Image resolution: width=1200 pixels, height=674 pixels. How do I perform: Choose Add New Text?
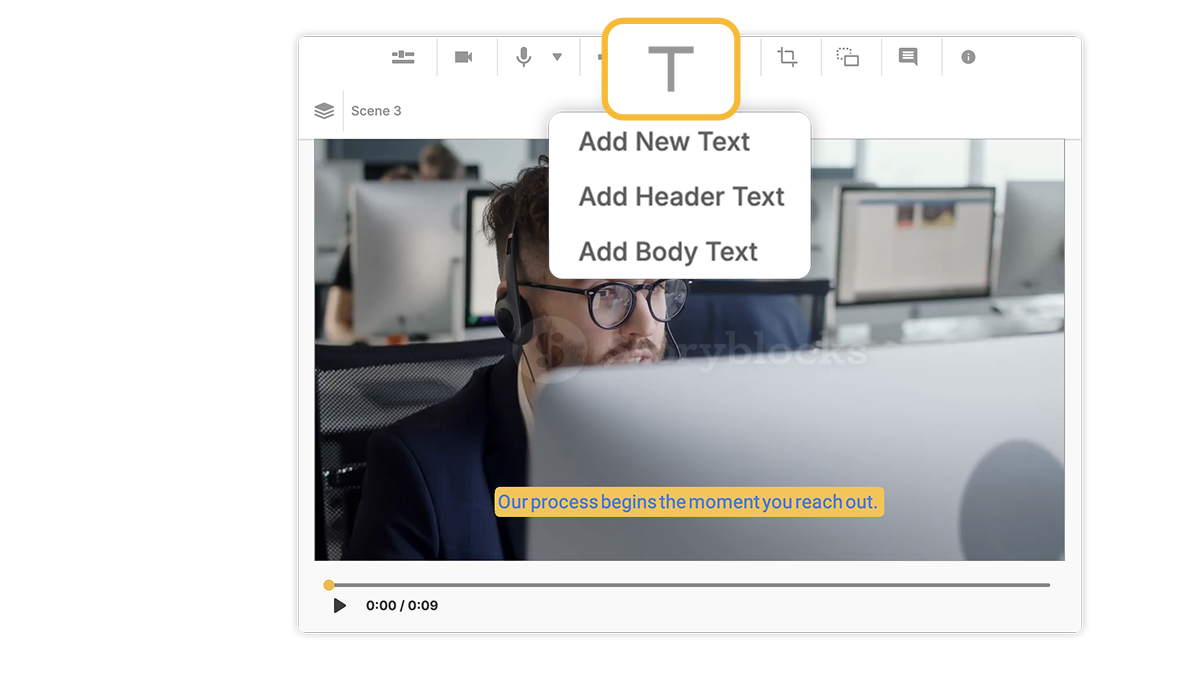[x=664, y=142]
